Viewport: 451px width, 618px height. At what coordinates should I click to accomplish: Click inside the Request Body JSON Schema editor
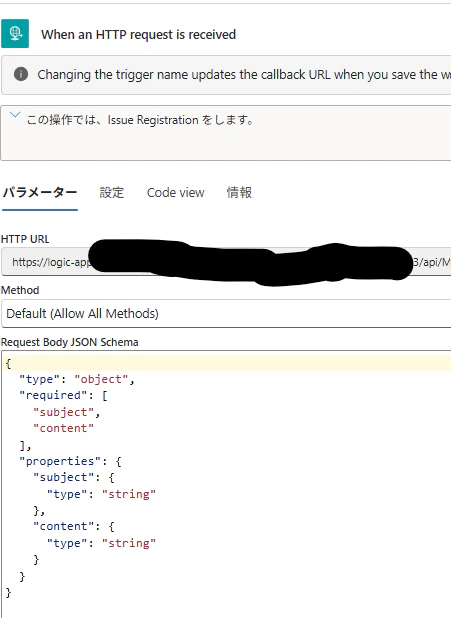226,485
